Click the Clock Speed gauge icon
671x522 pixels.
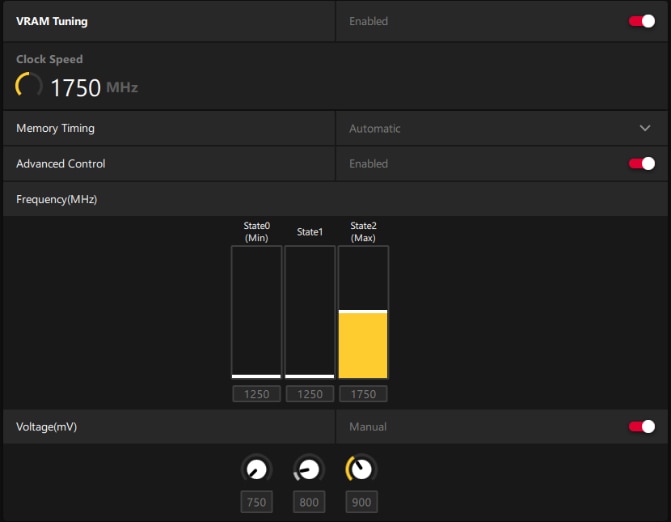click(29, 85)
